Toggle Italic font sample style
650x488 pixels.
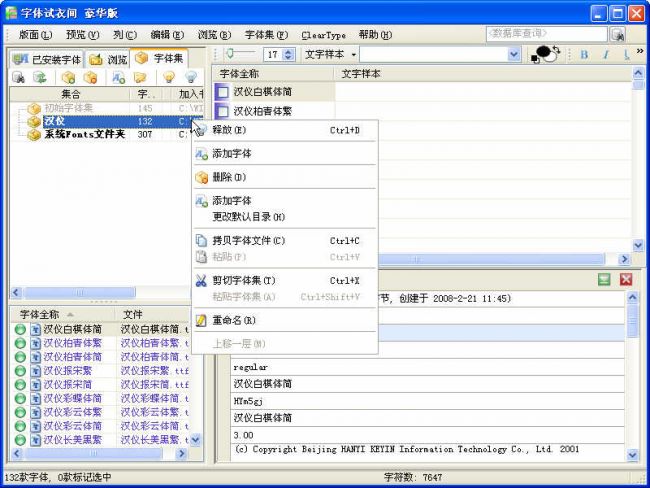[x=605, y=55]
